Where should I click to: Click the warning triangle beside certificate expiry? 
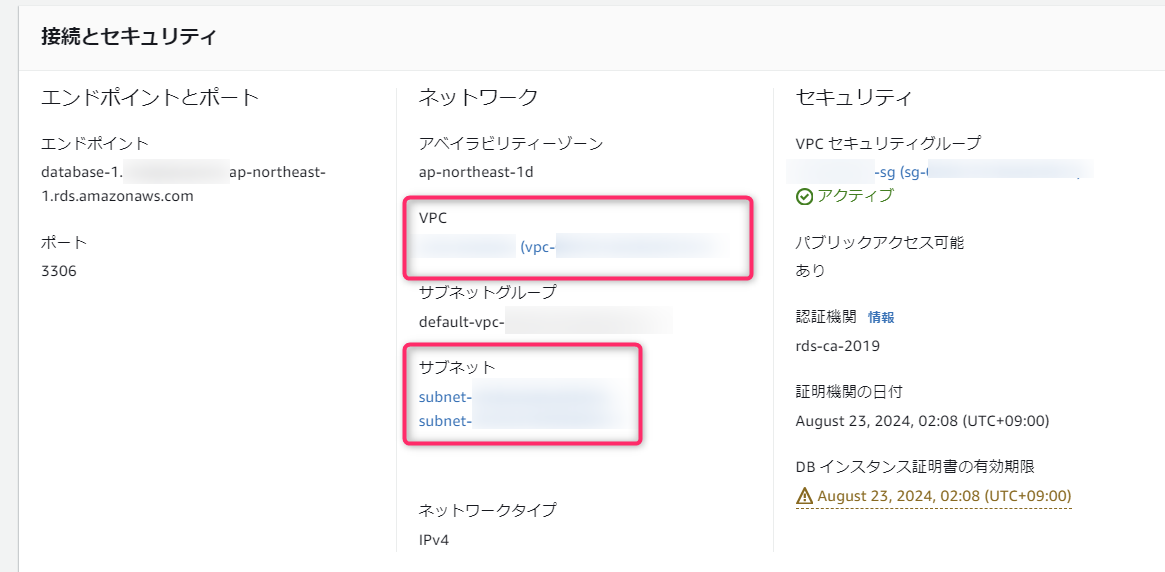(804, 496)
